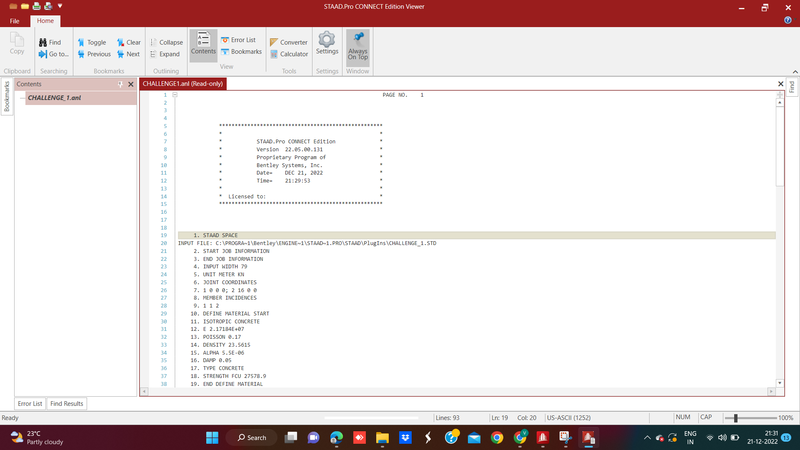Select the Home ribbon tab
This screenshot has height=450, width=800.
pos(45,21)
